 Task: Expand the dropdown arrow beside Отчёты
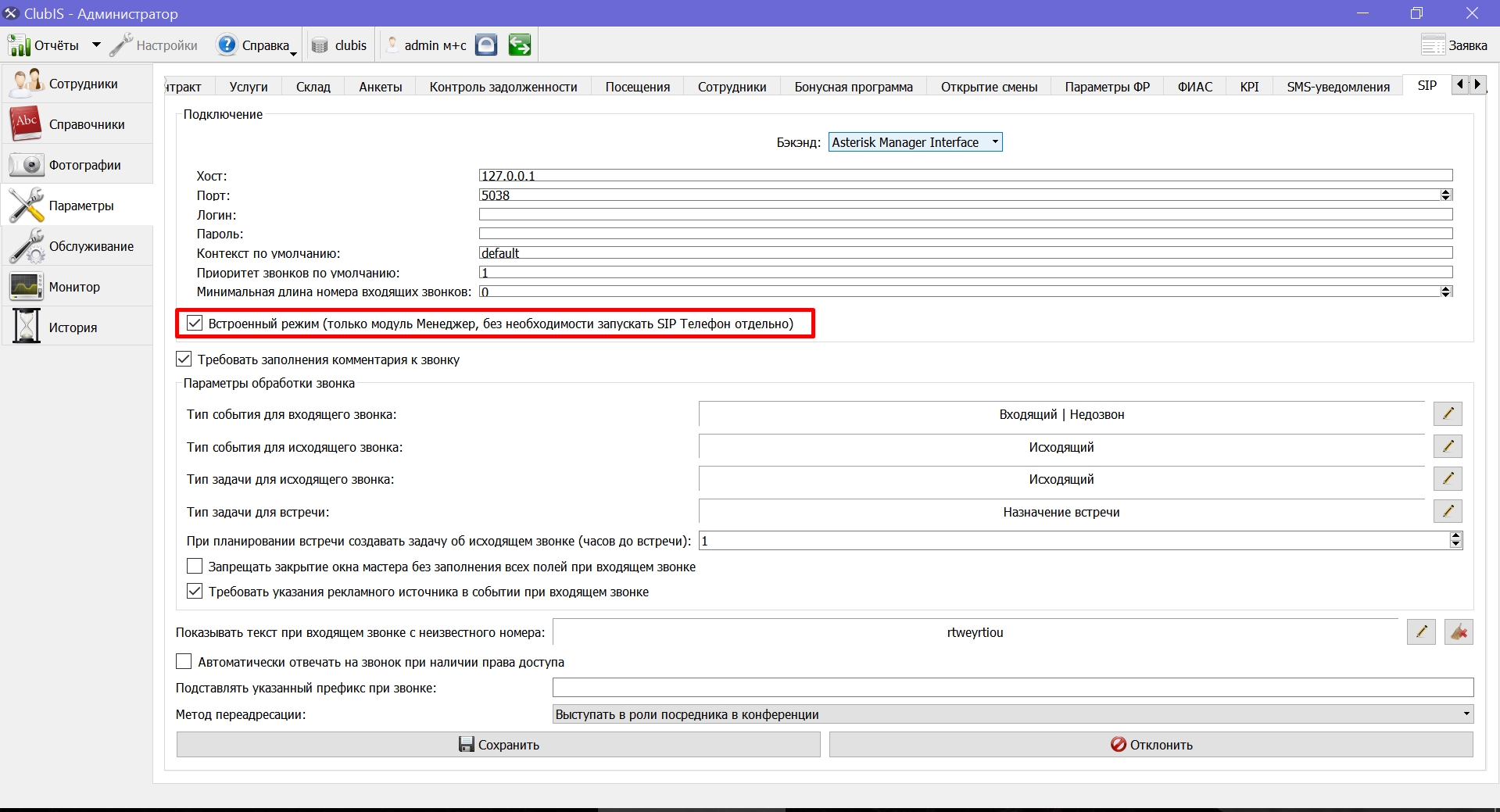point(96,45)
